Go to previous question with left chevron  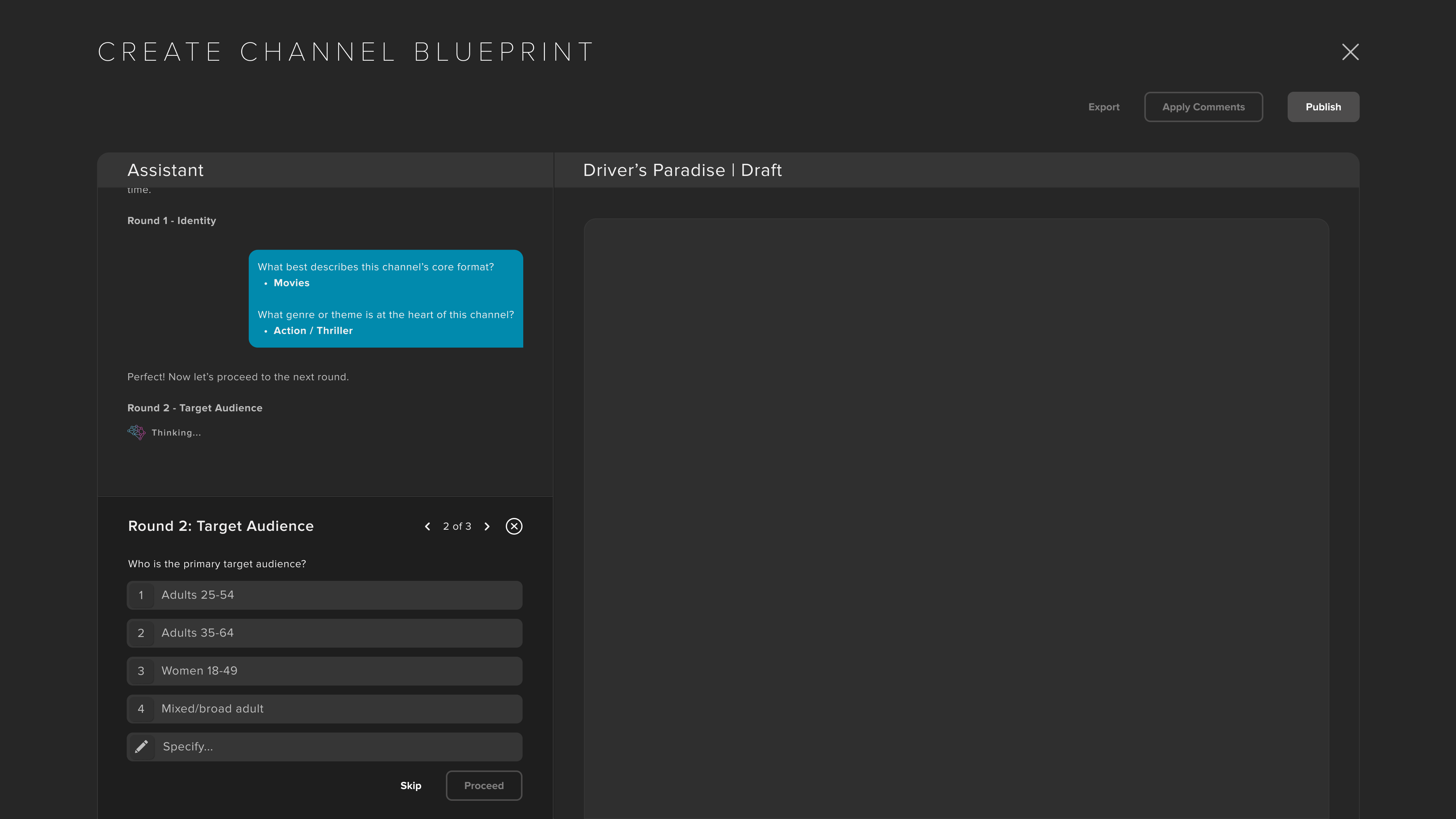[427, 526]
